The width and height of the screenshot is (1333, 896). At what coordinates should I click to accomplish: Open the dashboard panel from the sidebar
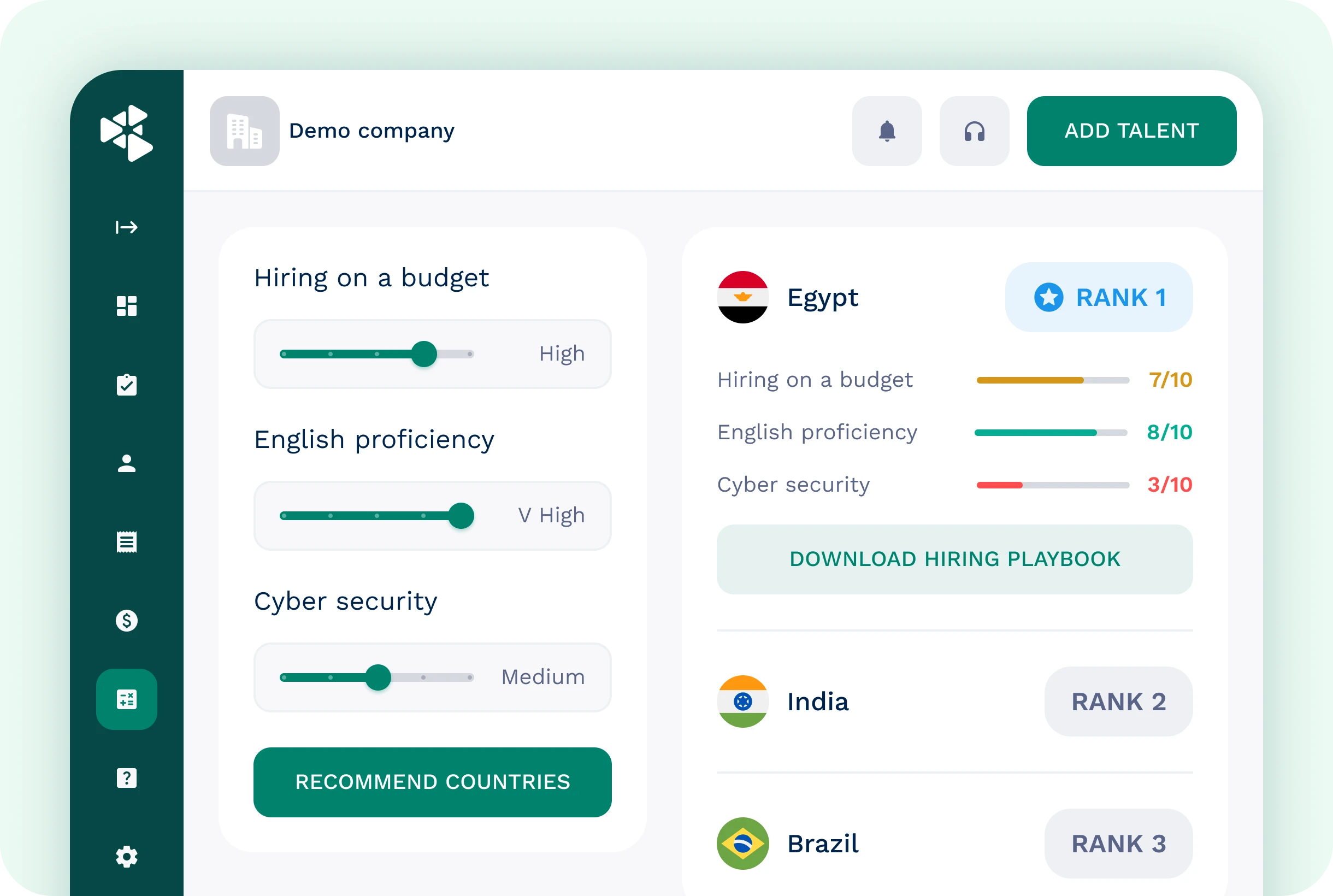(127, 306)
